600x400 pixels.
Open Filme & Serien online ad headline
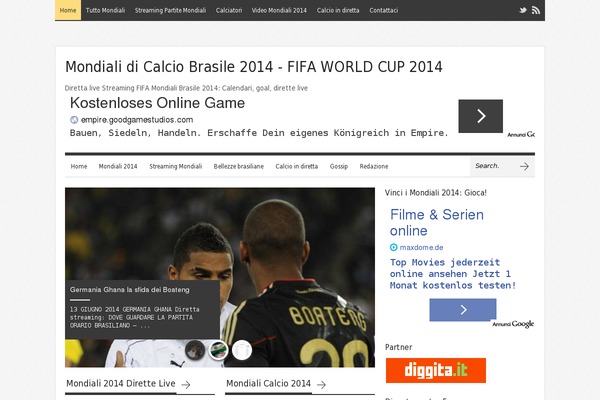tap(437, 222)
